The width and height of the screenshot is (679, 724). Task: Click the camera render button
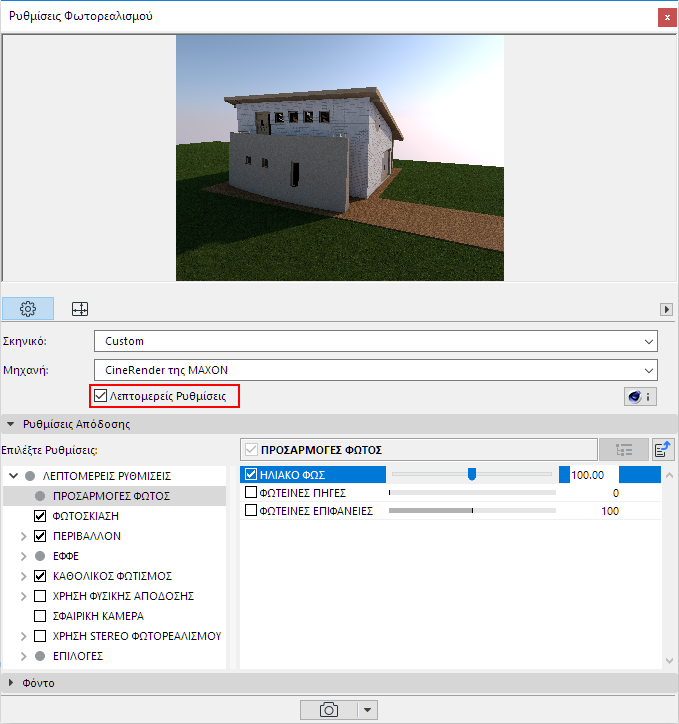(329, 710)
